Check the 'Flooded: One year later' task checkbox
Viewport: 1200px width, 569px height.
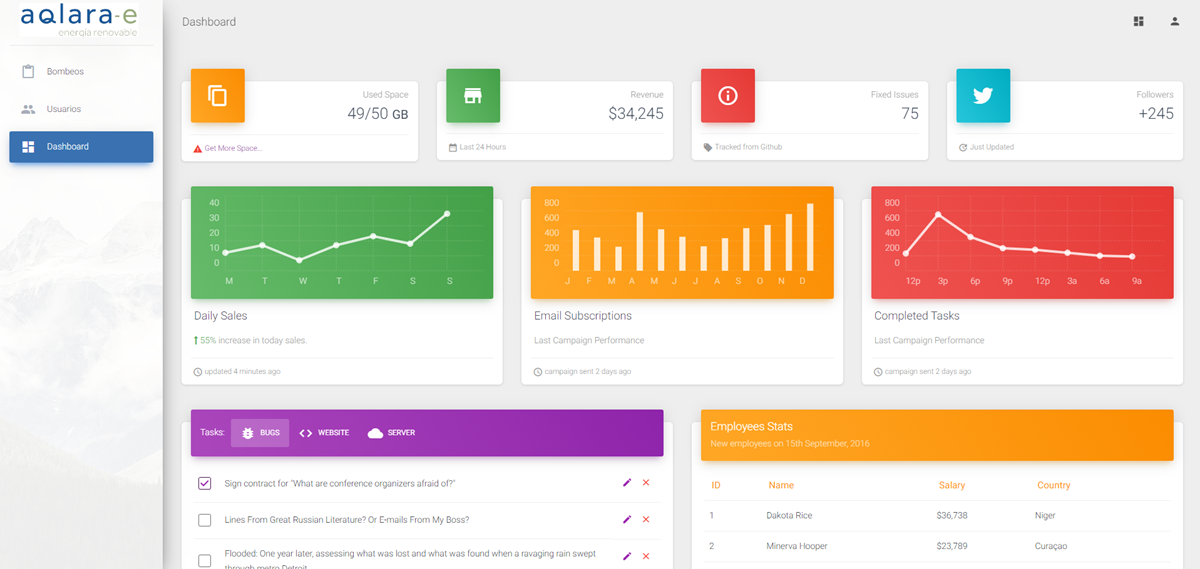point(205,560)
